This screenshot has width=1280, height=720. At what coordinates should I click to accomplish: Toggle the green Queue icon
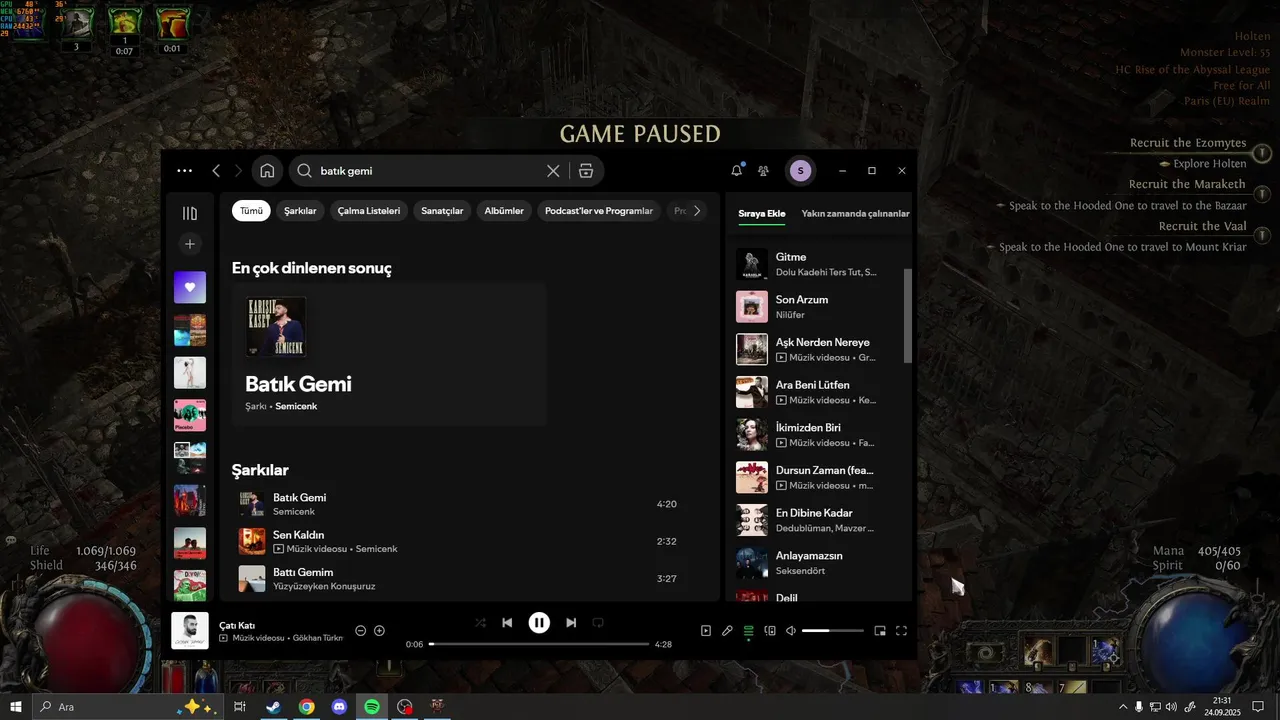(x=748, y=631)
